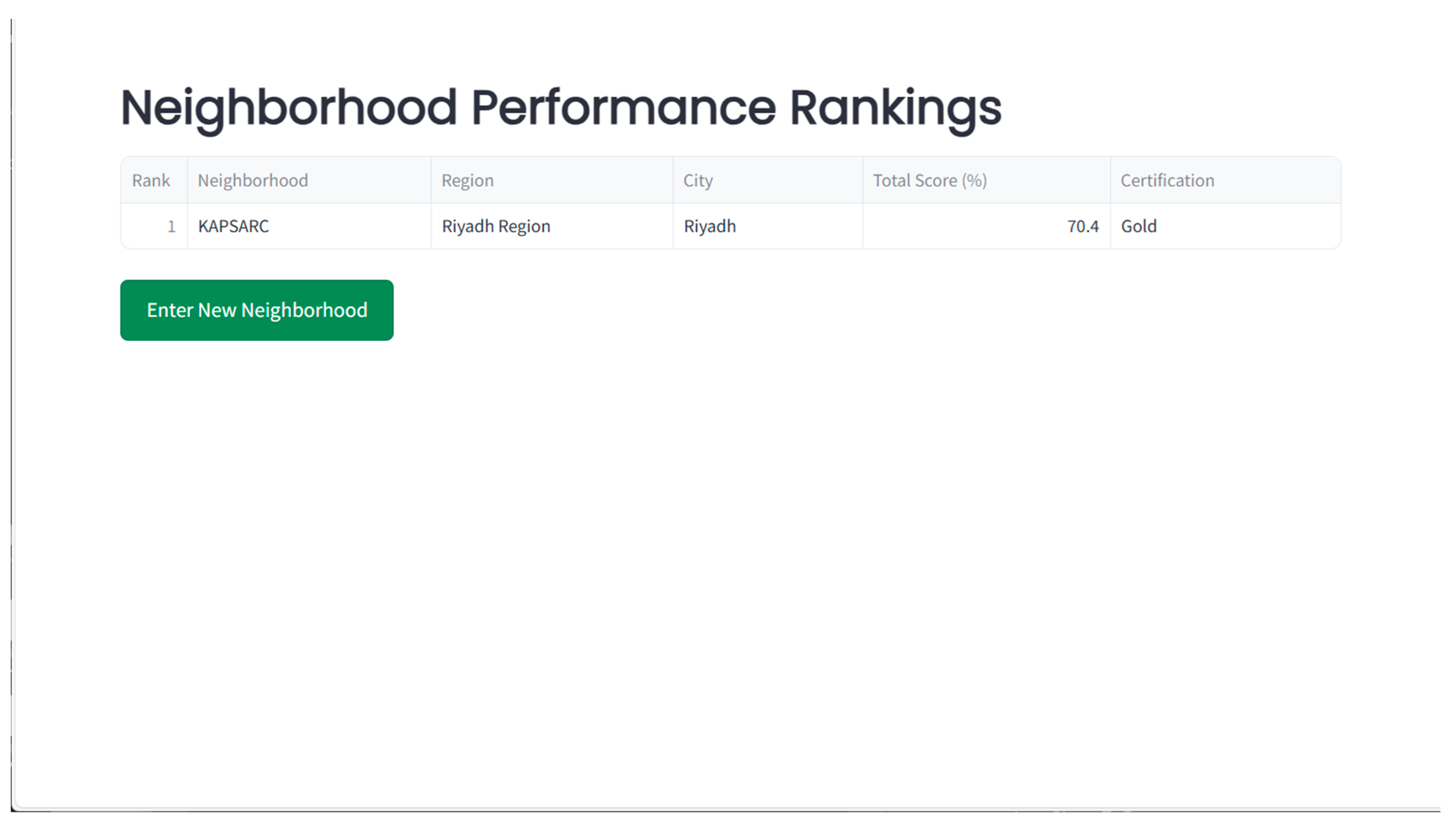Select the Gold certification cell
Screen dimensions: 1456x829
click(x=1138, y=227)
